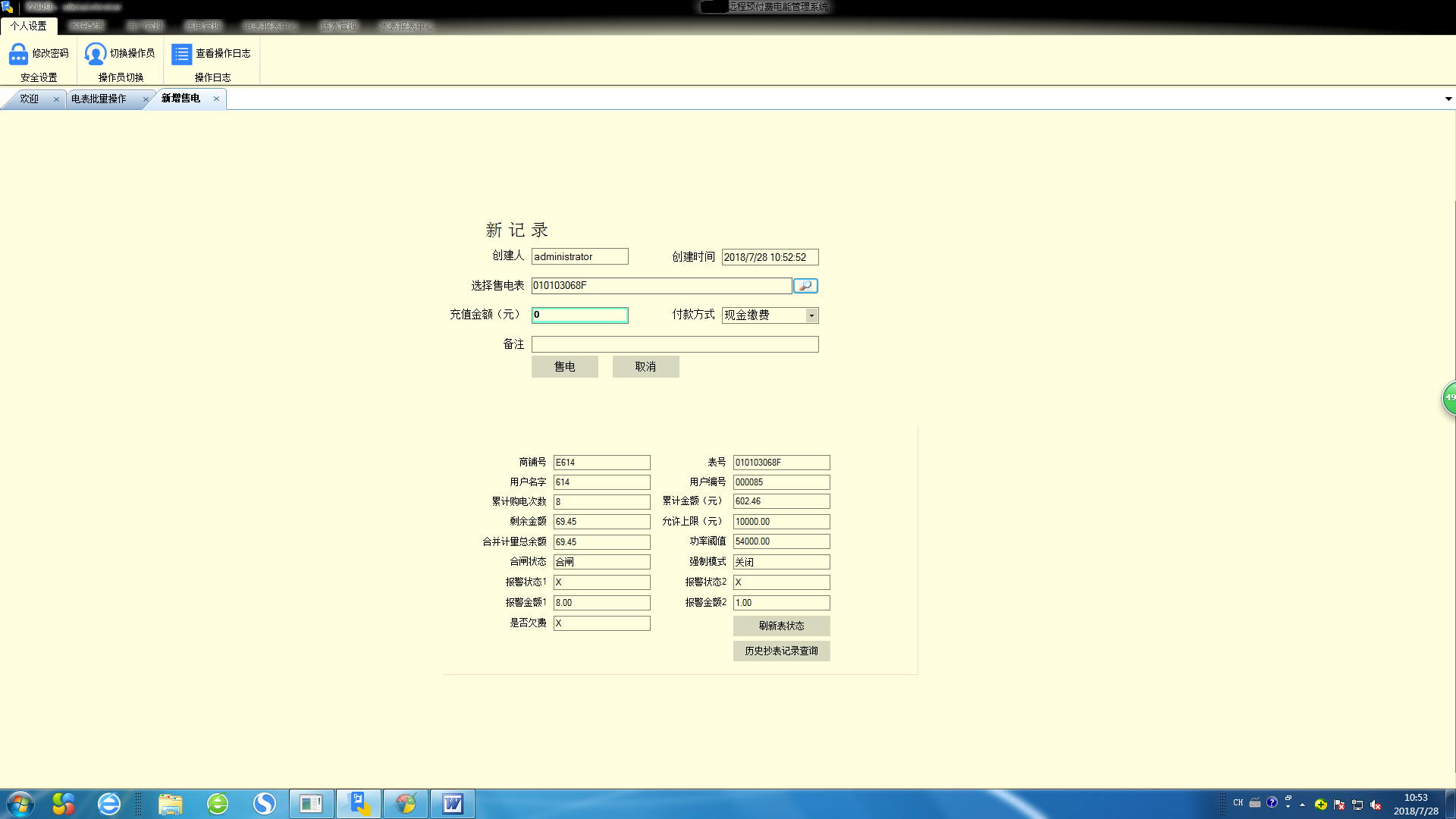Click the Windows Start orb
The image size is (1456, 819).
click(x=20, y=804)
